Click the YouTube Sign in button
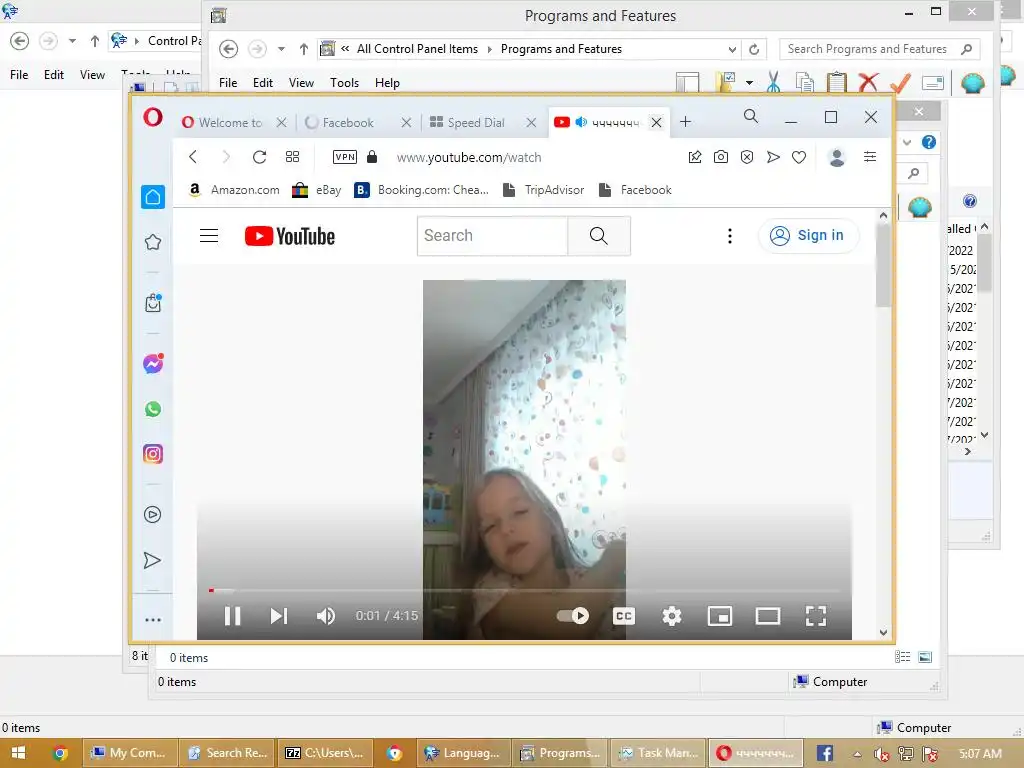Viewport: 1024px width, 768px height. click(808, 235)
